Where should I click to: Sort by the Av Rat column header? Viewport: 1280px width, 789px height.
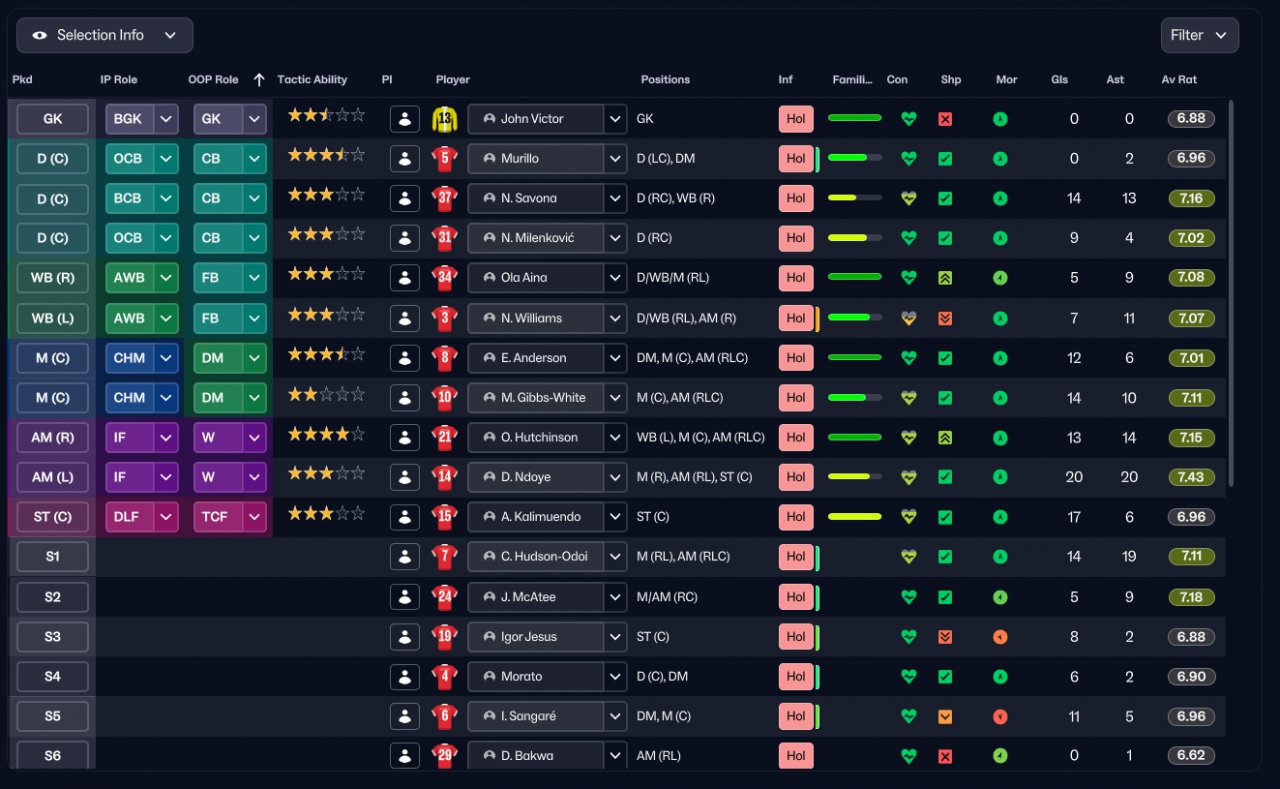(x=1179, y=80)
